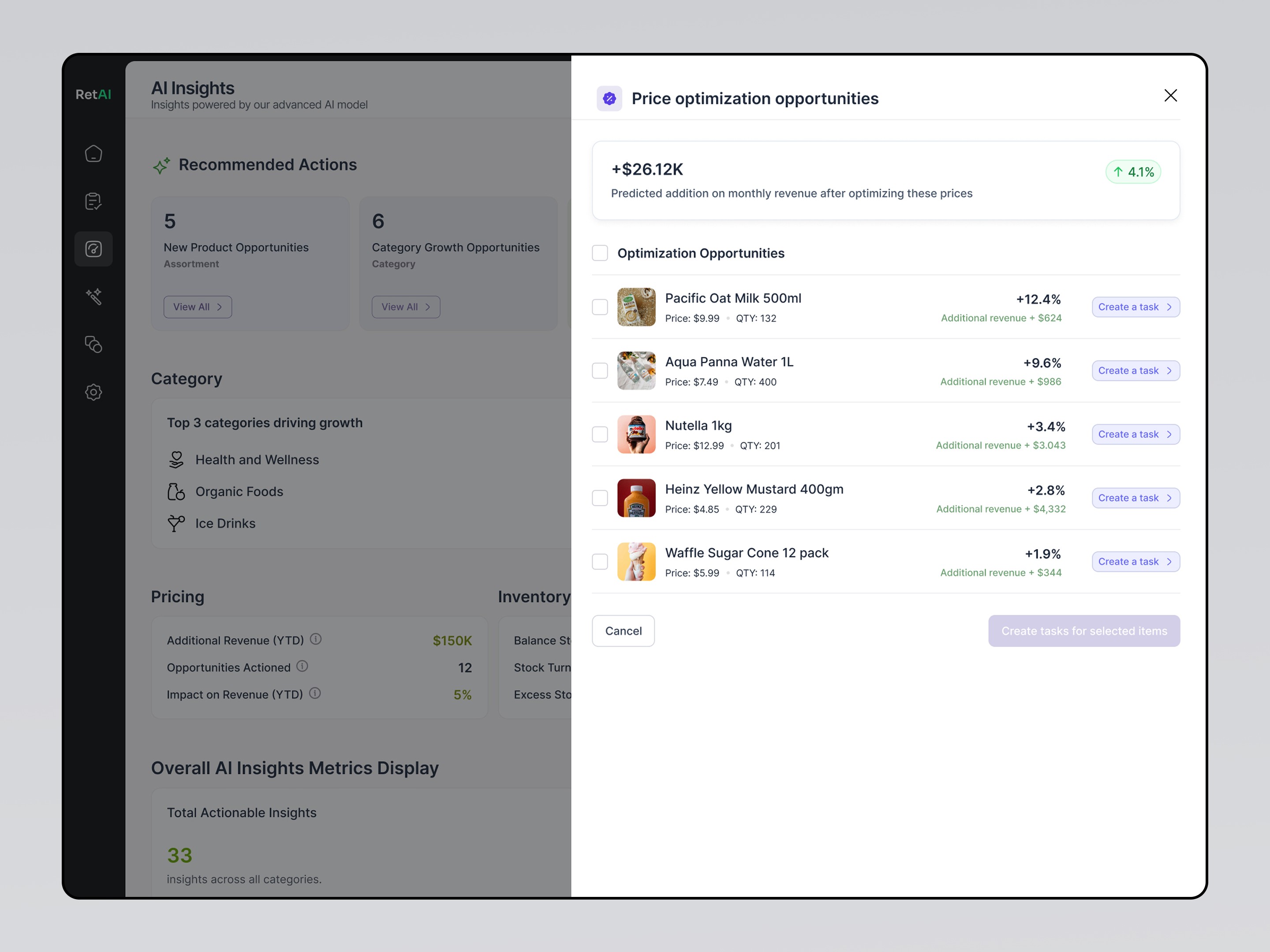The height and width of the screenshot is (952, 1270).
Task: Toggle checkbox for Waffle Sugar Cone 12 pack
Action: pyautogui.click(x=599, y=562)
